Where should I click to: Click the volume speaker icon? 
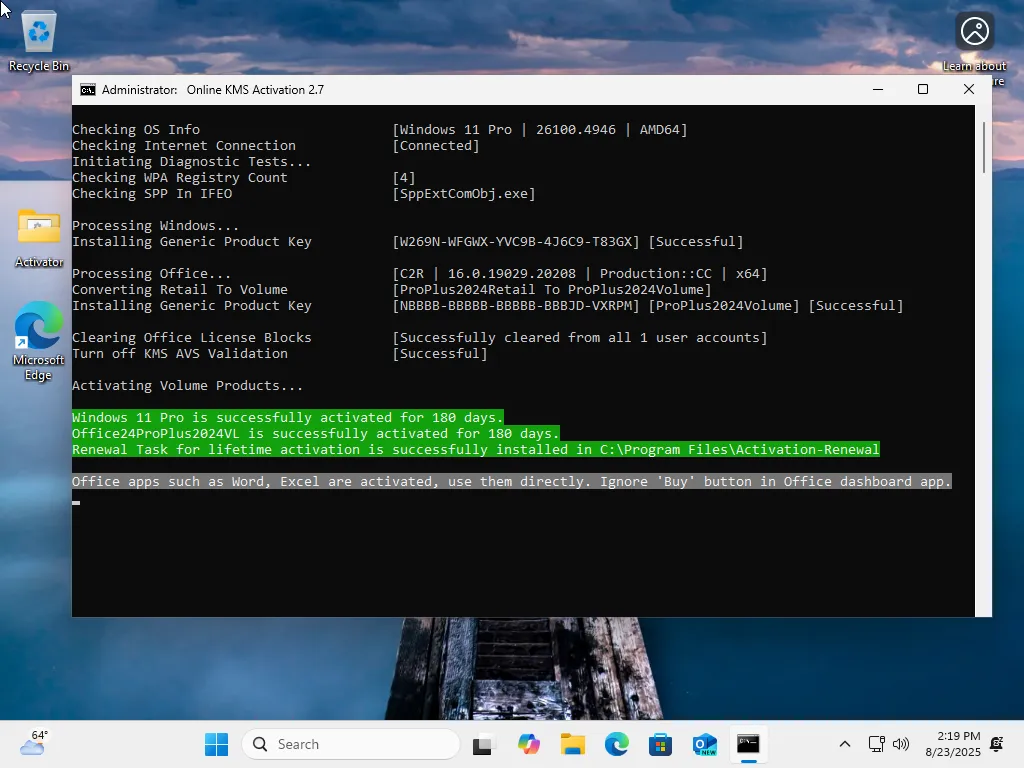[x=901, y=744]
